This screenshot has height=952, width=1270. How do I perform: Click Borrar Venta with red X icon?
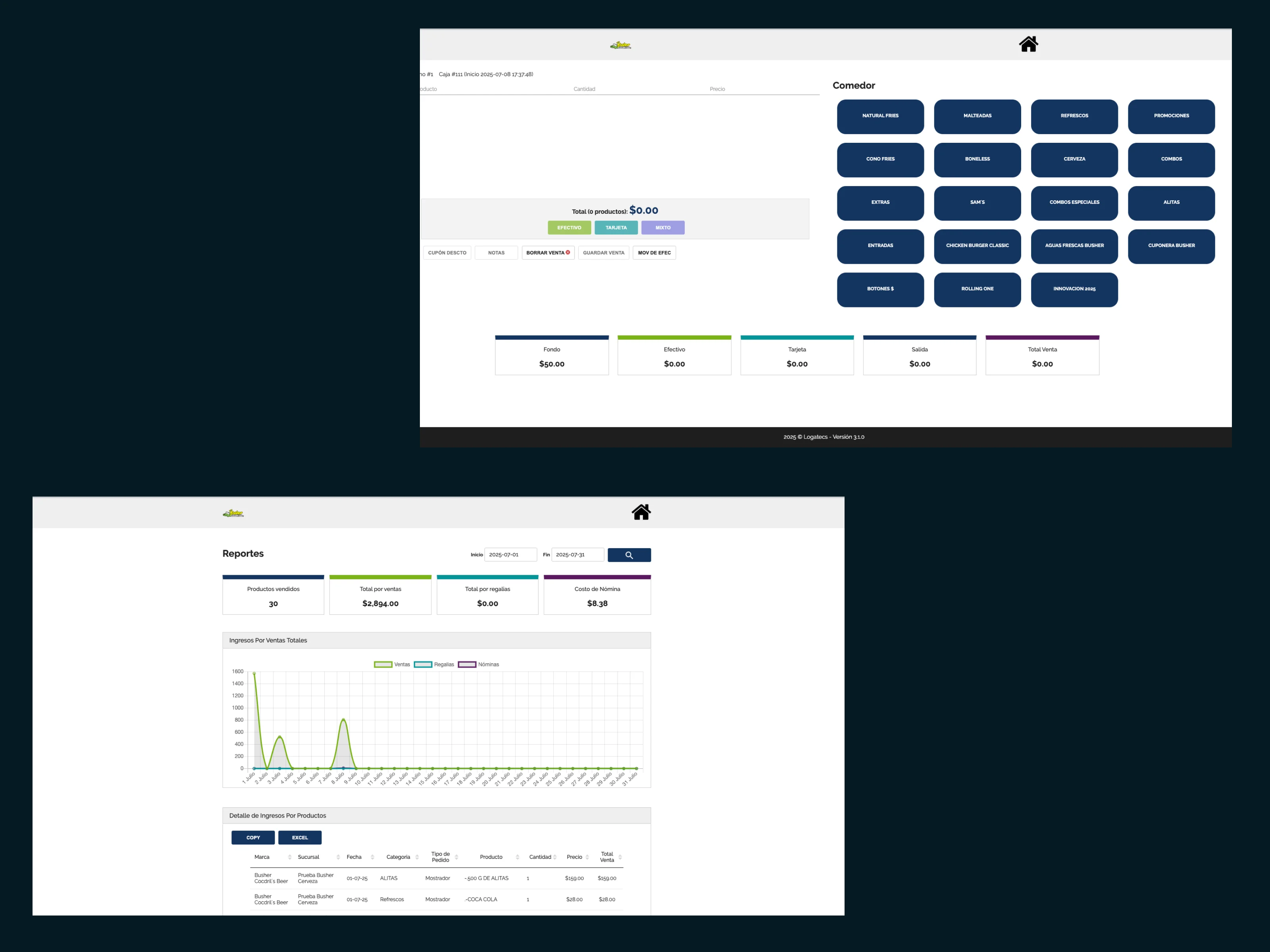(x=548, y=253)
